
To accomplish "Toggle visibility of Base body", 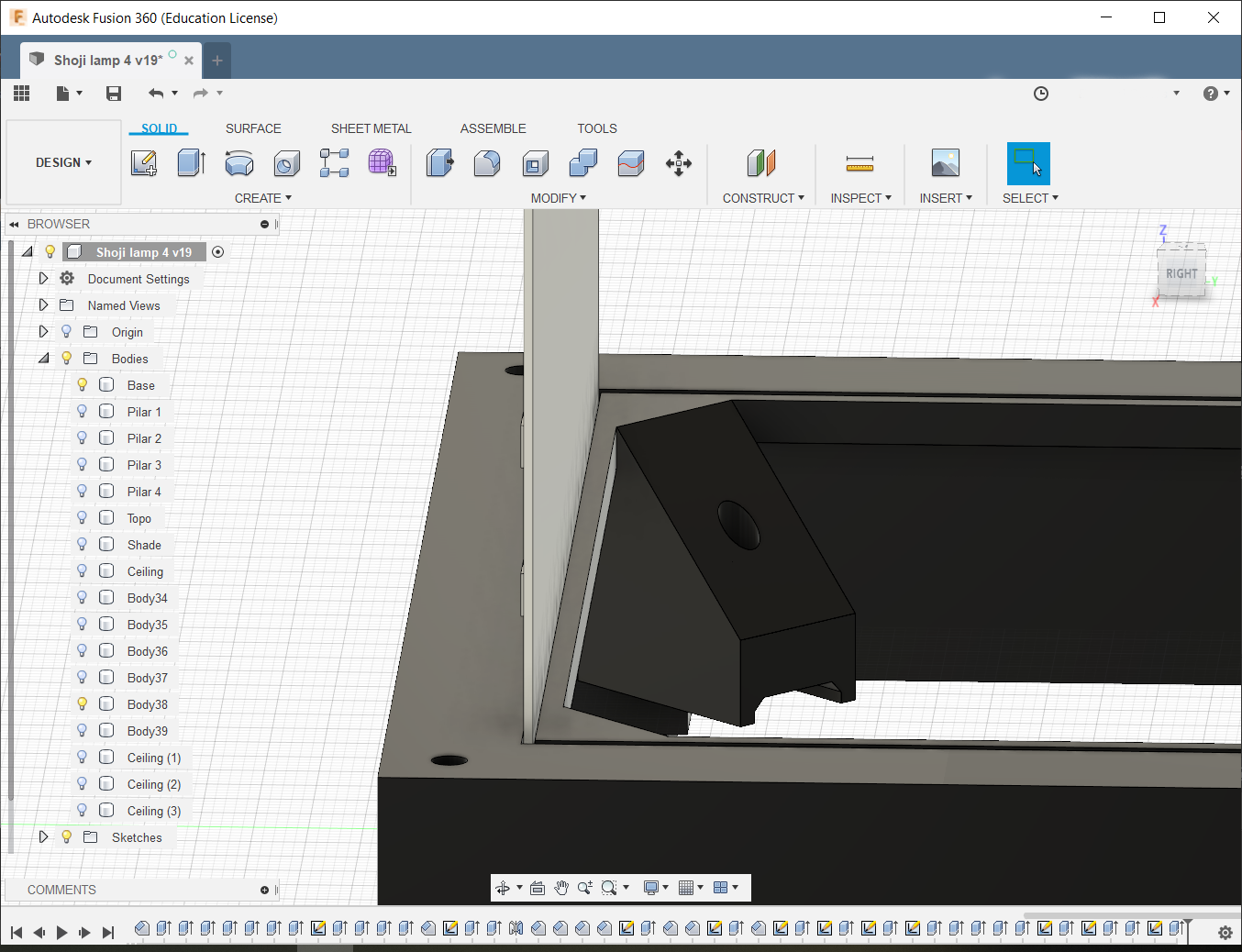I will point(82,385).
